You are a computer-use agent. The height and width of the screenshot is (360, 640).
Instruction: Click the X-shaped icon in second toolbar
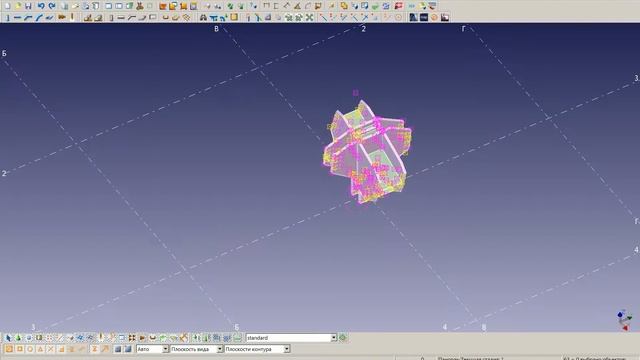point(309,18)
